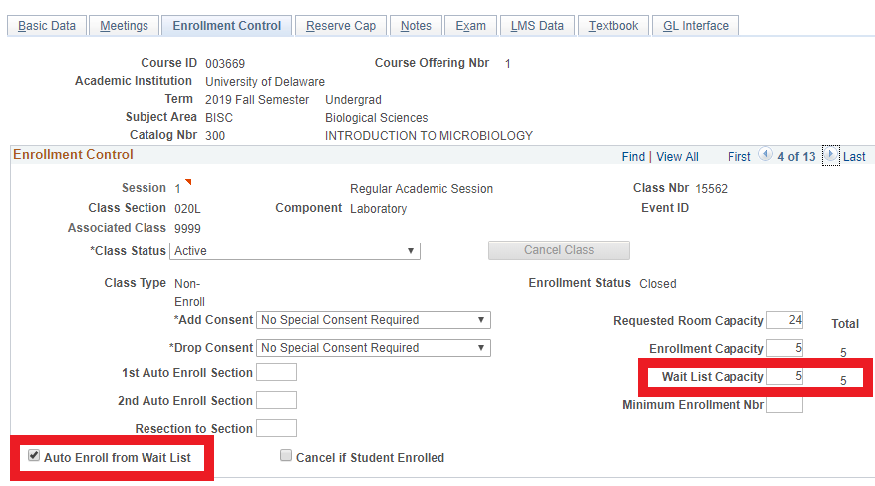Open the Meetings tab

click(124, 26)
